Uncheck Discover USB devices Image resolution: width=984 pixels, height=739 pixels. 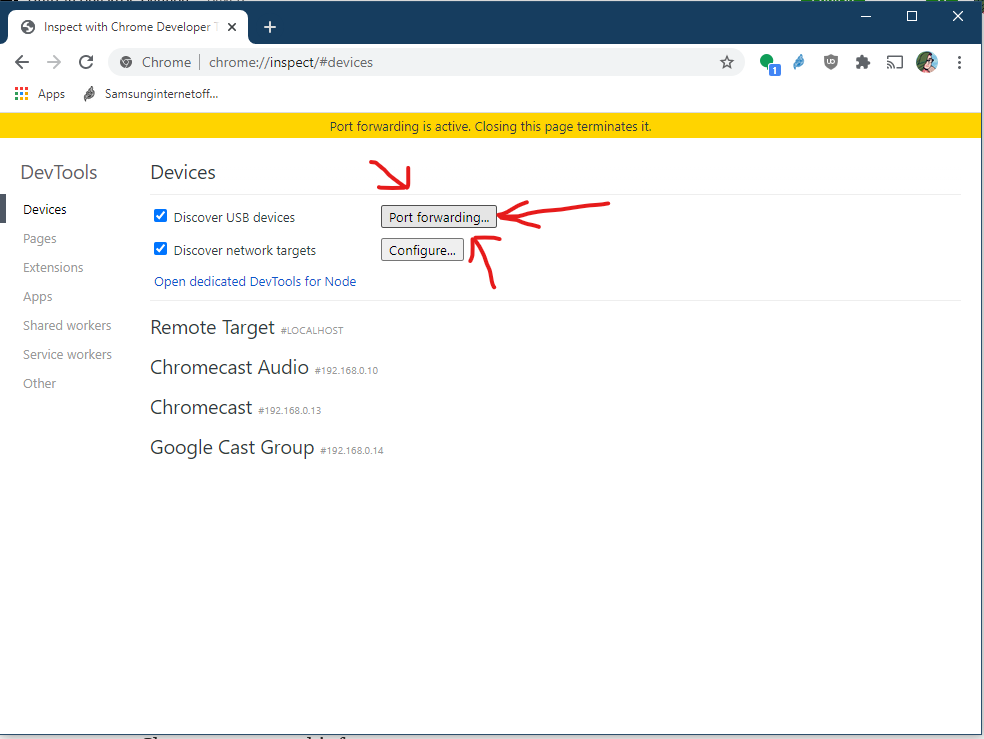coord(160,215)
